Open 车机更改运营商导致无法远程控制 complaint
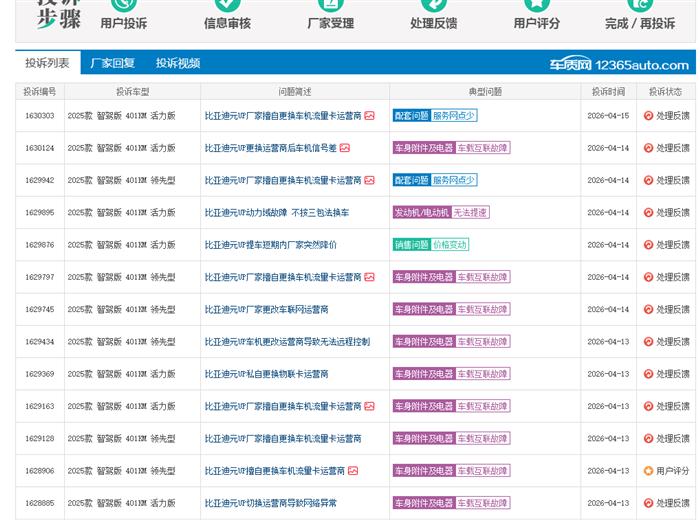700x520 pixels. coord(287,341)
